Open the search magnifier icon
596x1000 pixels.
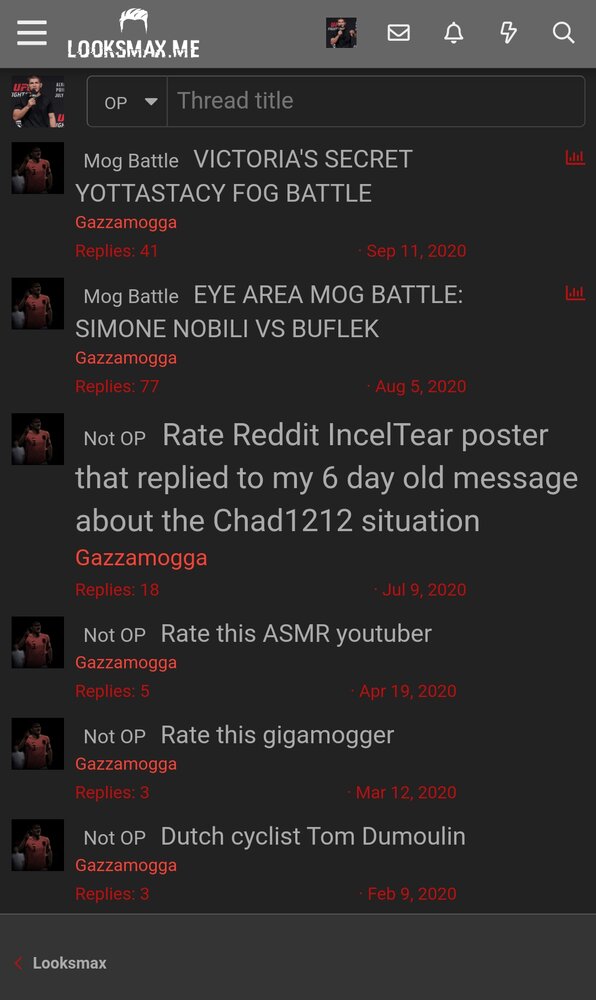click(x=563, y=33)
